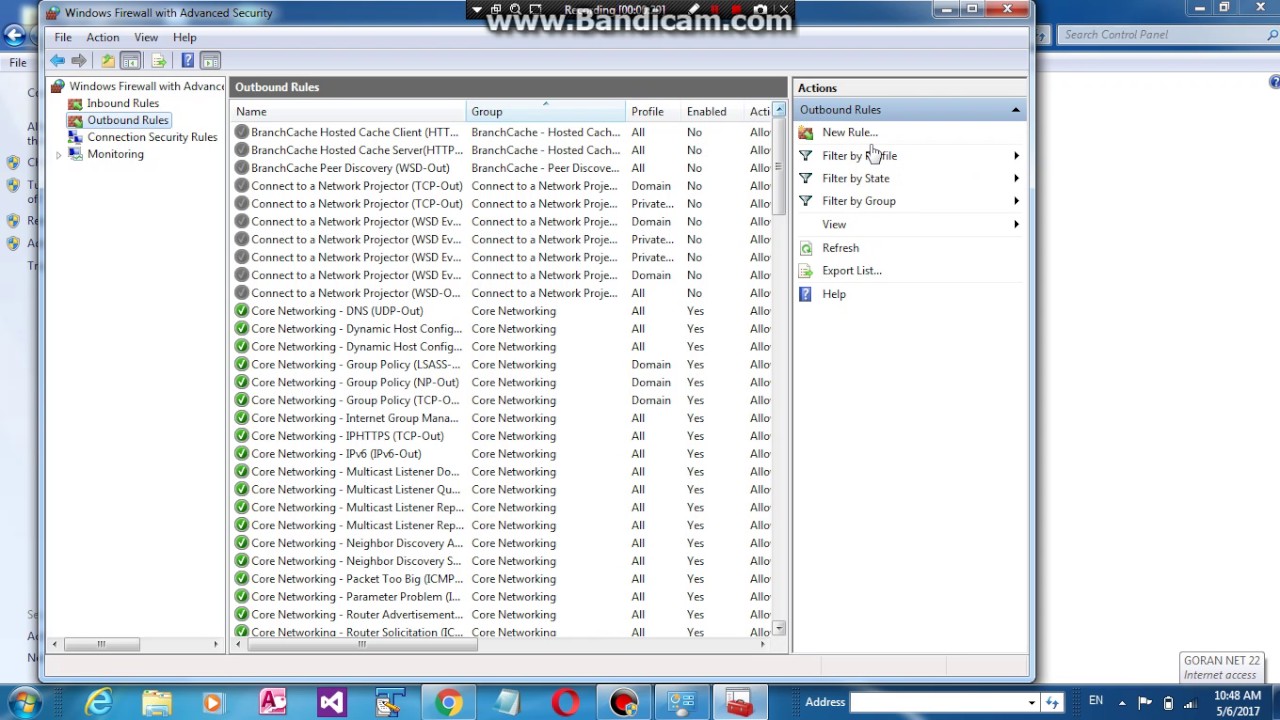Click the green check of Core Networking - DNS

pos(241,311)
